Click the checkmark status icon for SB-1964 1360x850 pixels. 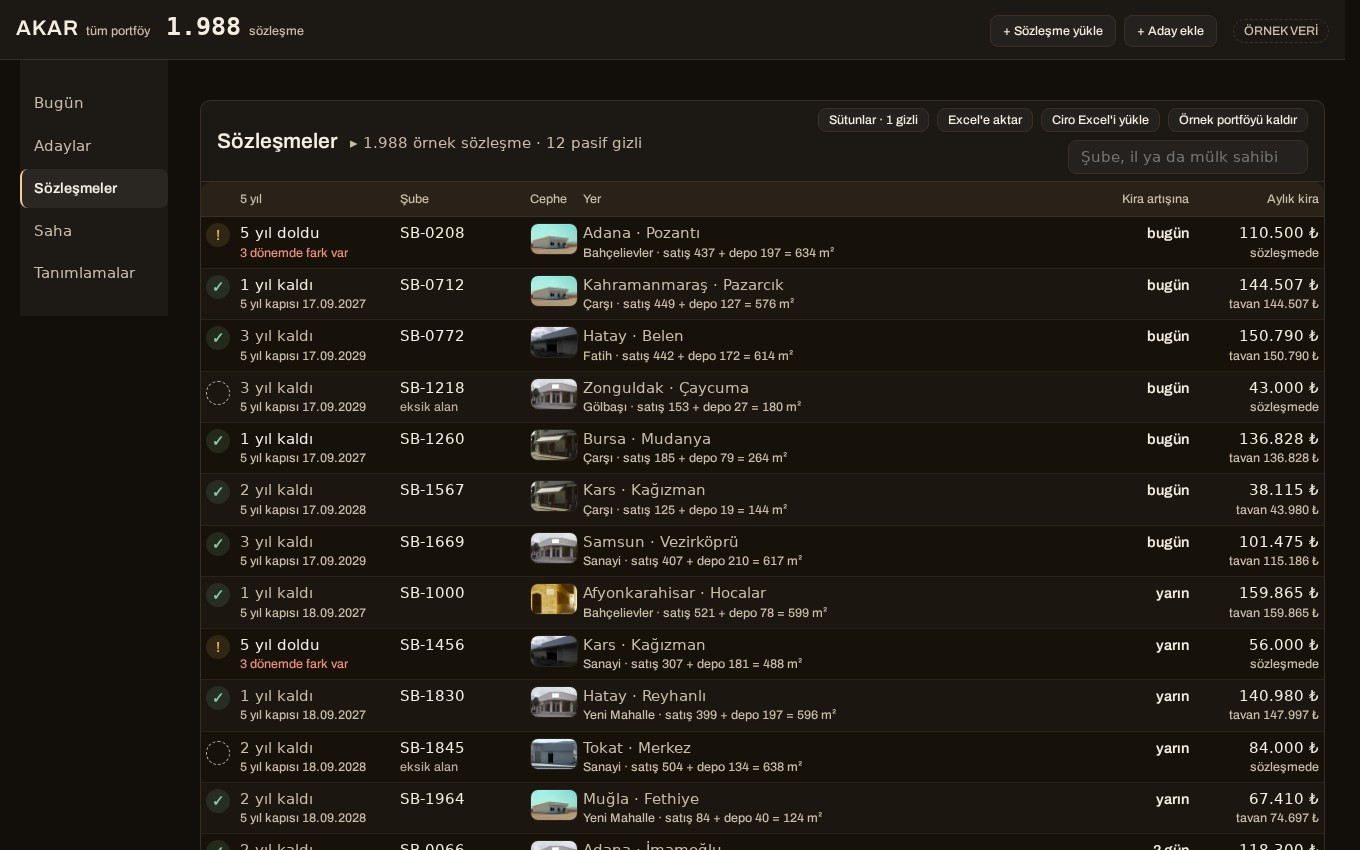(x=218, y=801)
